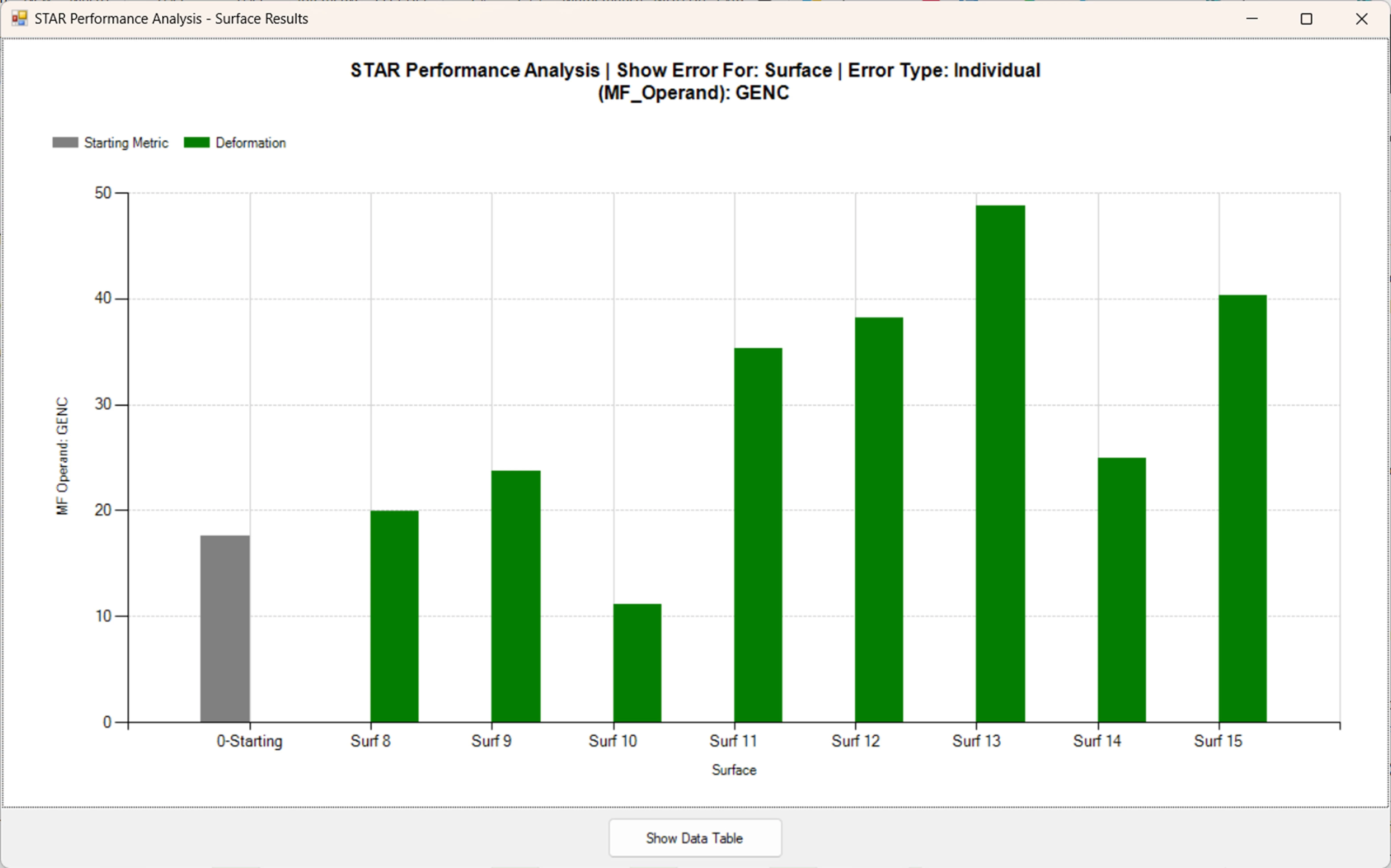Click the gray Starting Metric legend swatch
This screenshot has width=1391, height=868.
[x=65, y=142]
